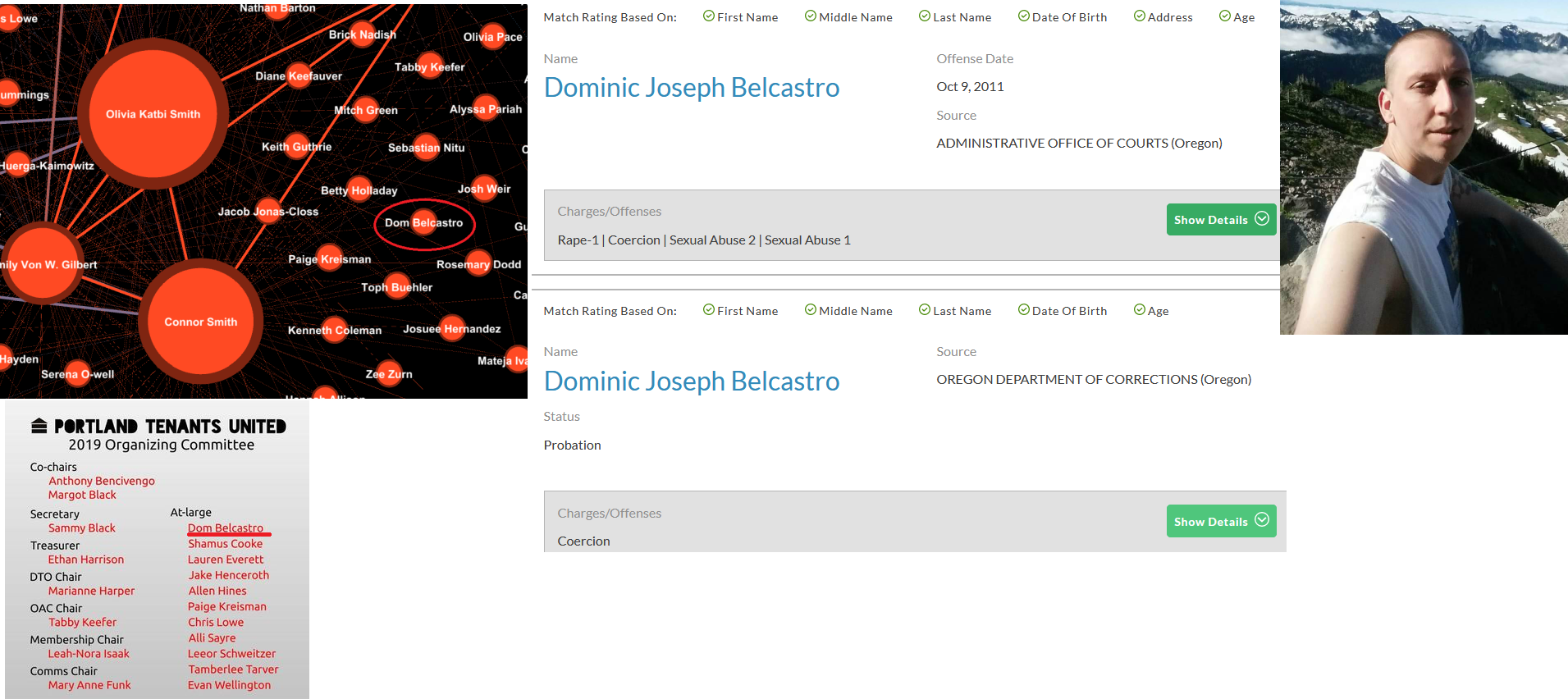This screenshot has width=1568, height=699.
Task: Select the large Olivia Katbi Smith node
Action: (153, 114)
